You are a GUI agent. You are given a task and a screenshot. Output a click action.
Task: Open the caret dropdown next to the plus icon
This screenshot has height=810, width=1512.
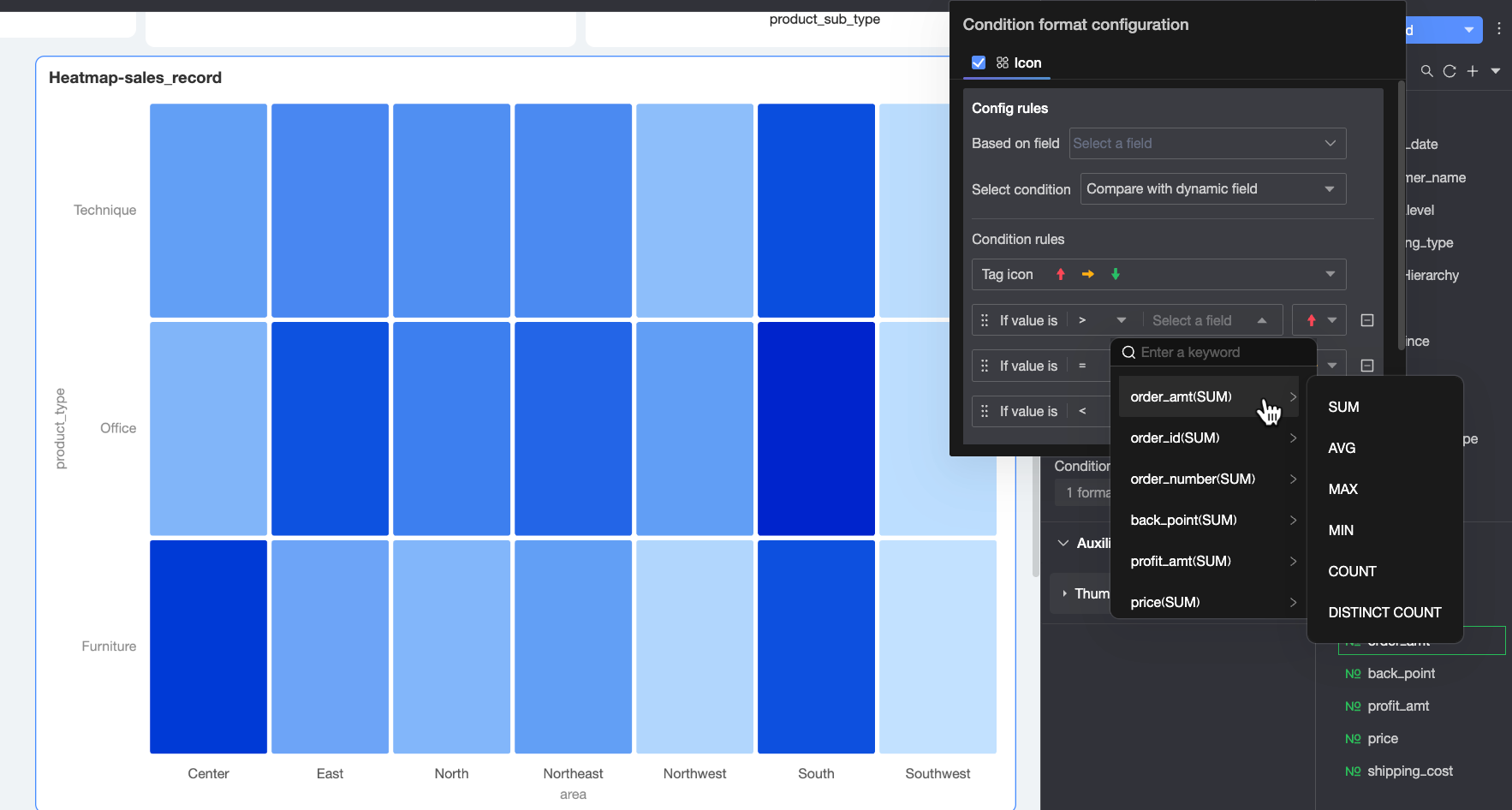(x=1496, y=71)
